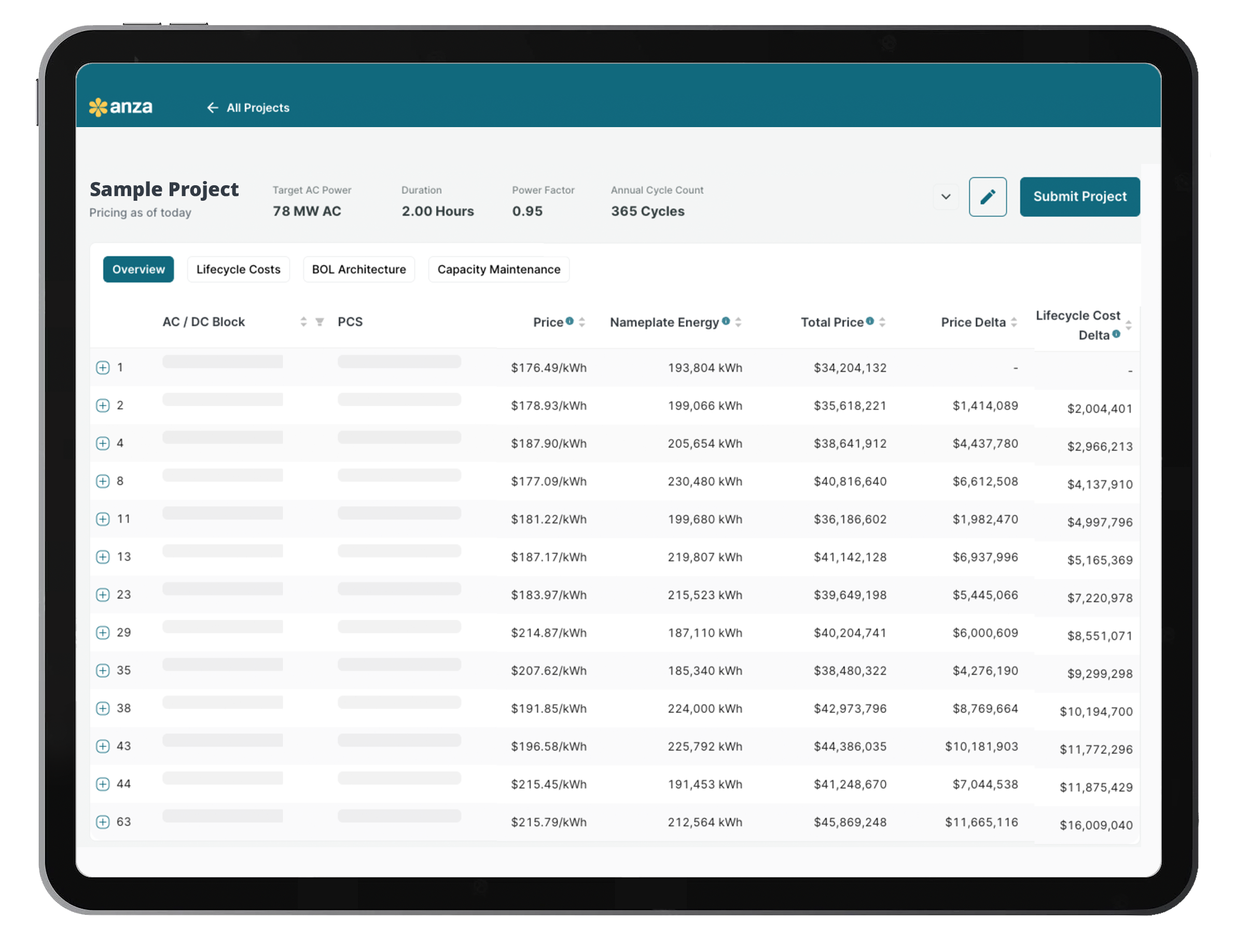
Task: Click the $176.49/kWh price cell
Action: coord(548,368)
